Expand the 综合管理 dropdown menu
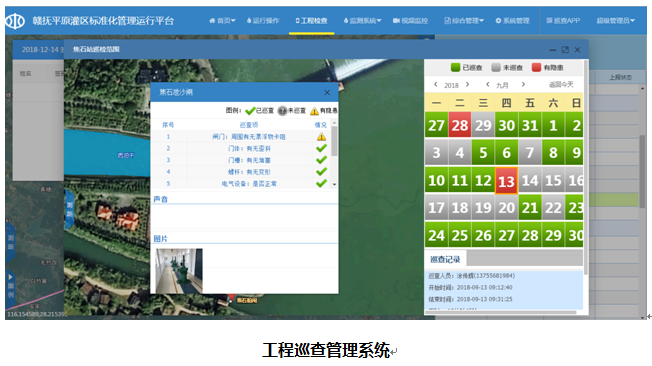 464,20
